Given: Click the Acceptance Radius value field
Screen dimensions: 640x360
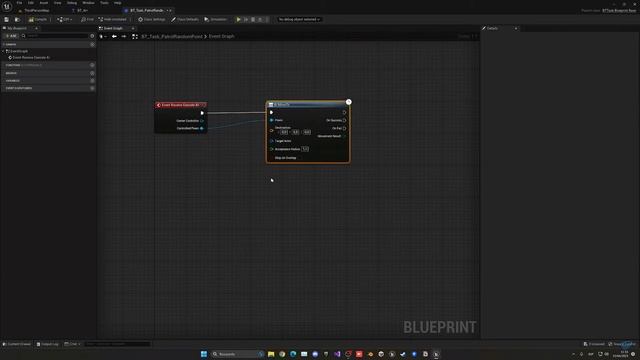Looking at the screenshot, I should [305, 149].
